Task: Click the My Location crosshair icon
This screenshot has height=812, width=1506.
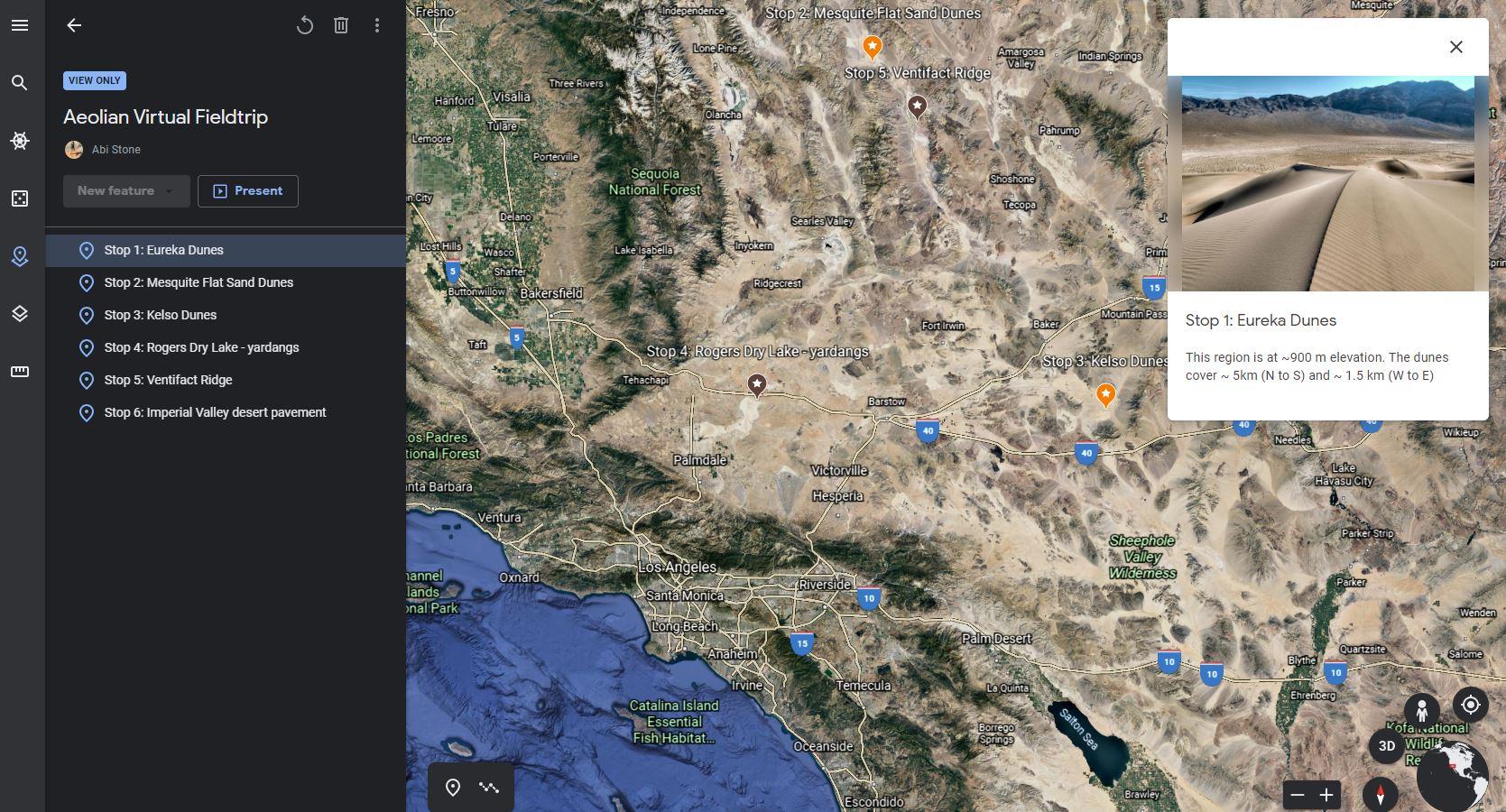Action: tap(1471, 705)
